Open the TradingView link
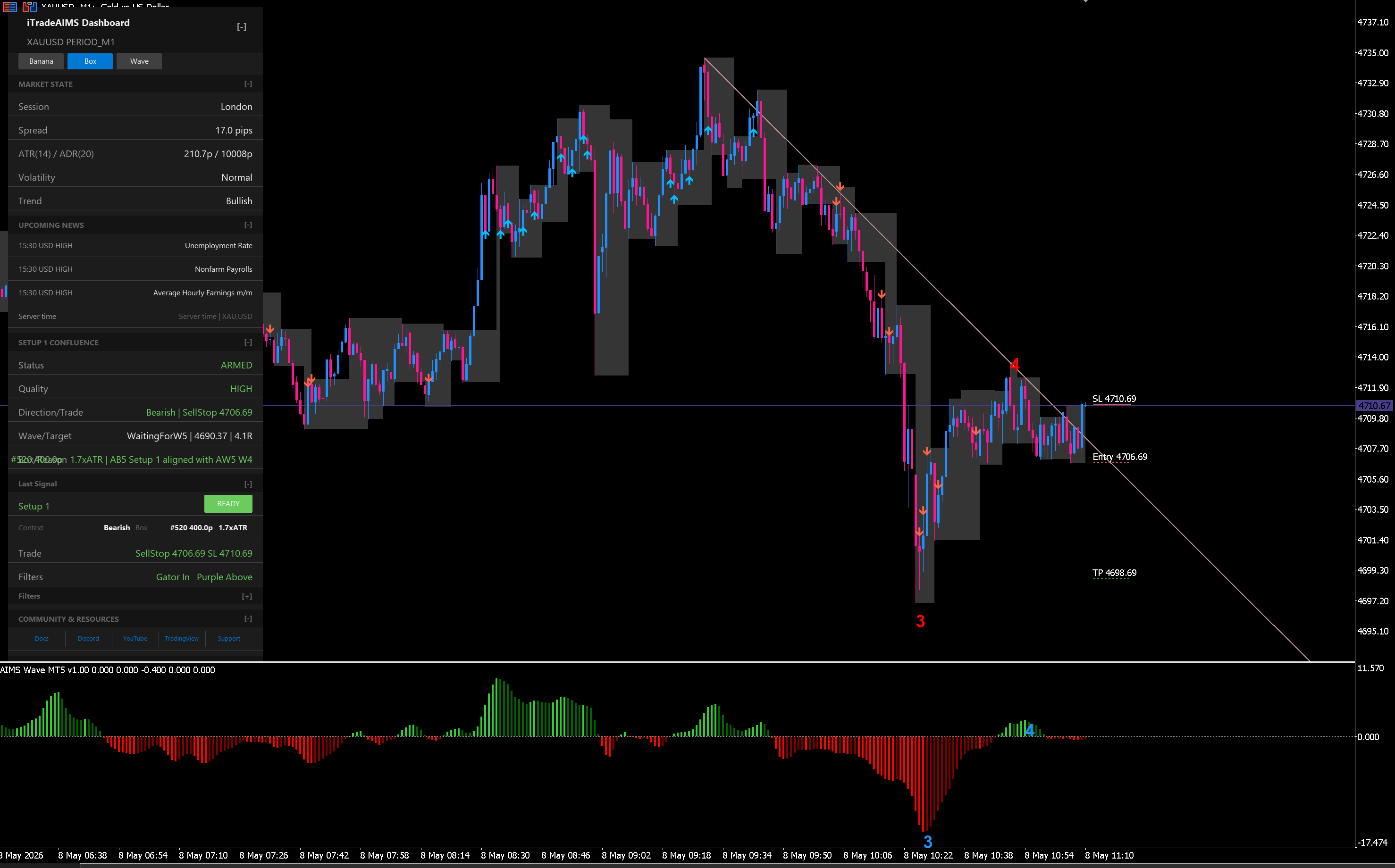 click(x=182, y=638)
